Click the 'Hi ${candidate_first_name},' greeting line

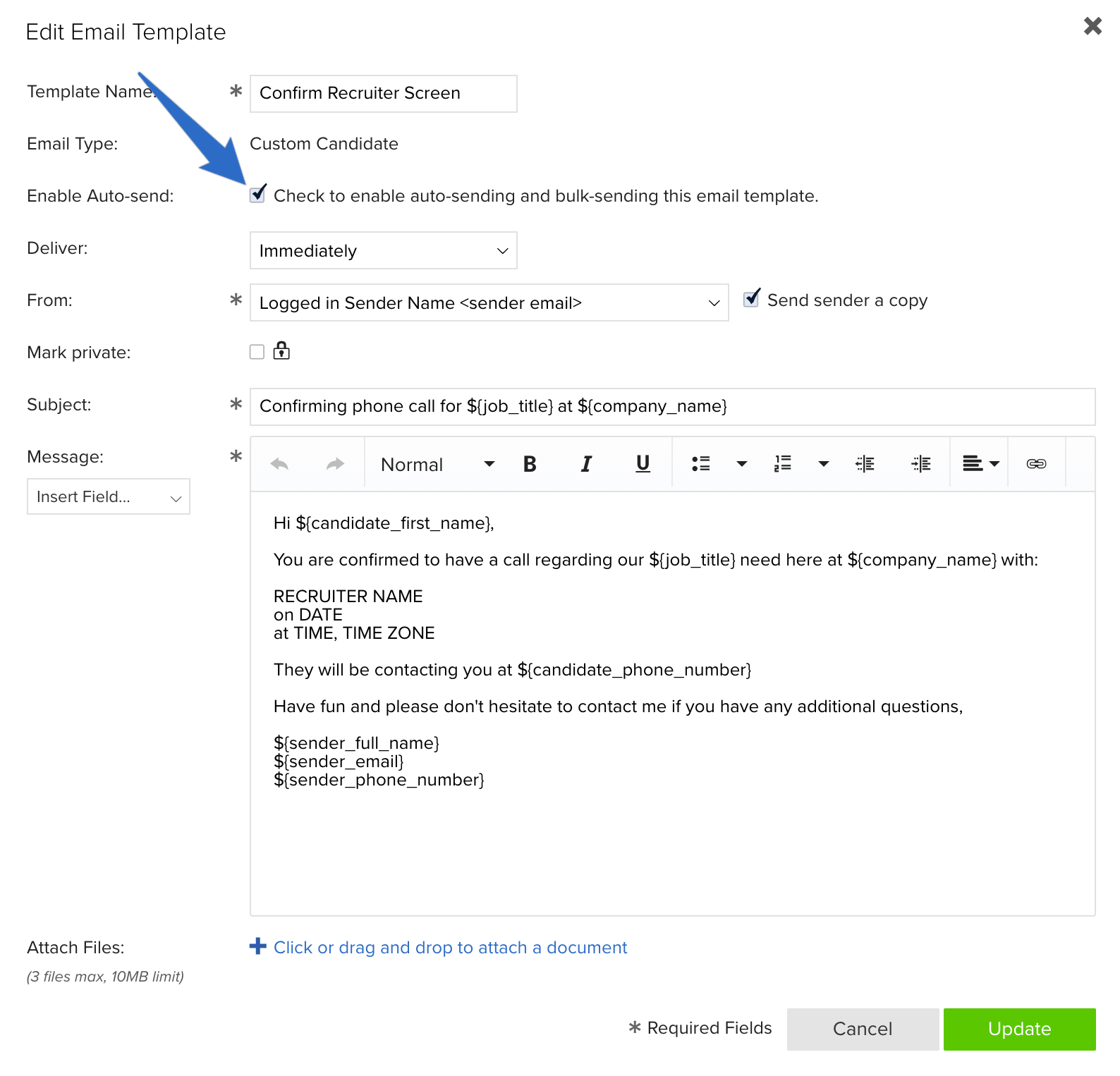pos(384,523)
